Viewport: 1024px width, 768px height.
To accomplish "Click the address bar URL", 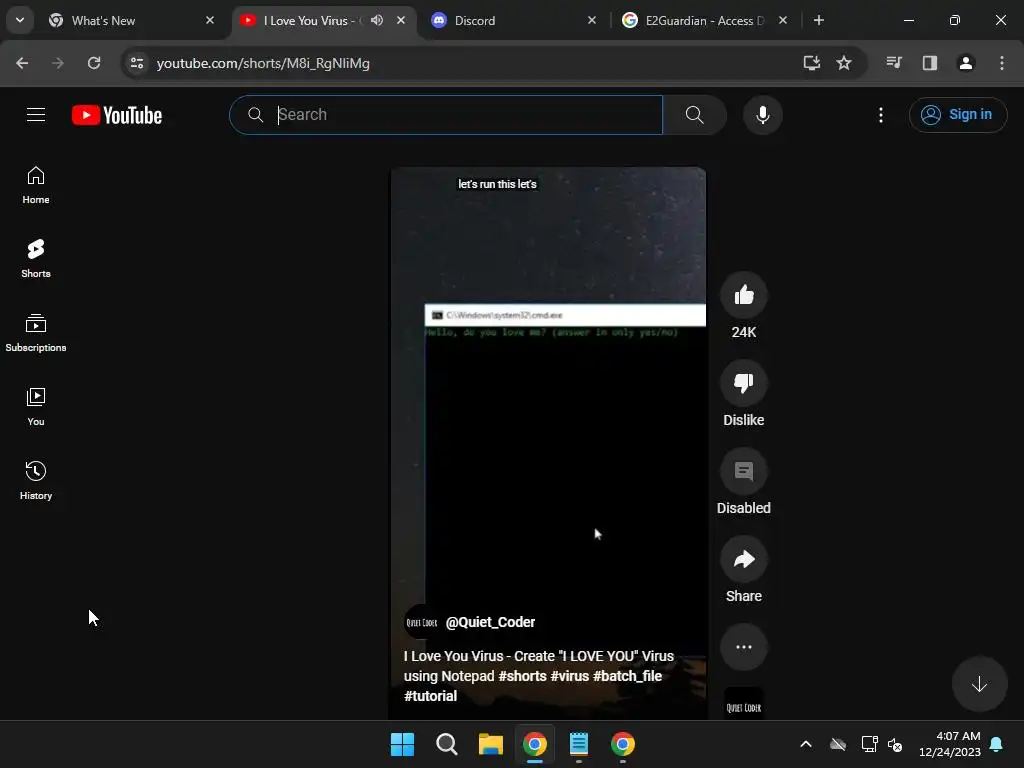I will point(263,63).
